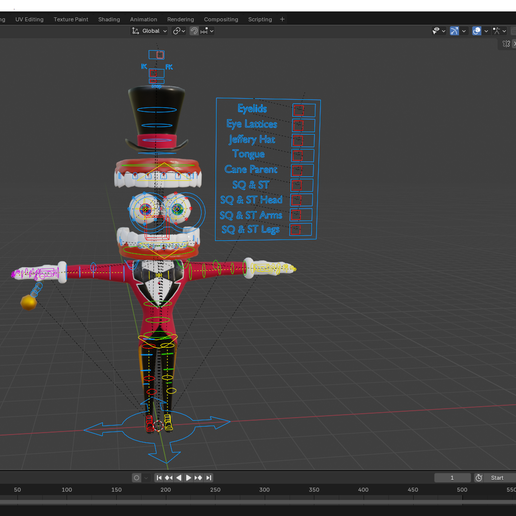Open the auto keying dropdown arrow
The image size is (516, 516).
[146, 478]
